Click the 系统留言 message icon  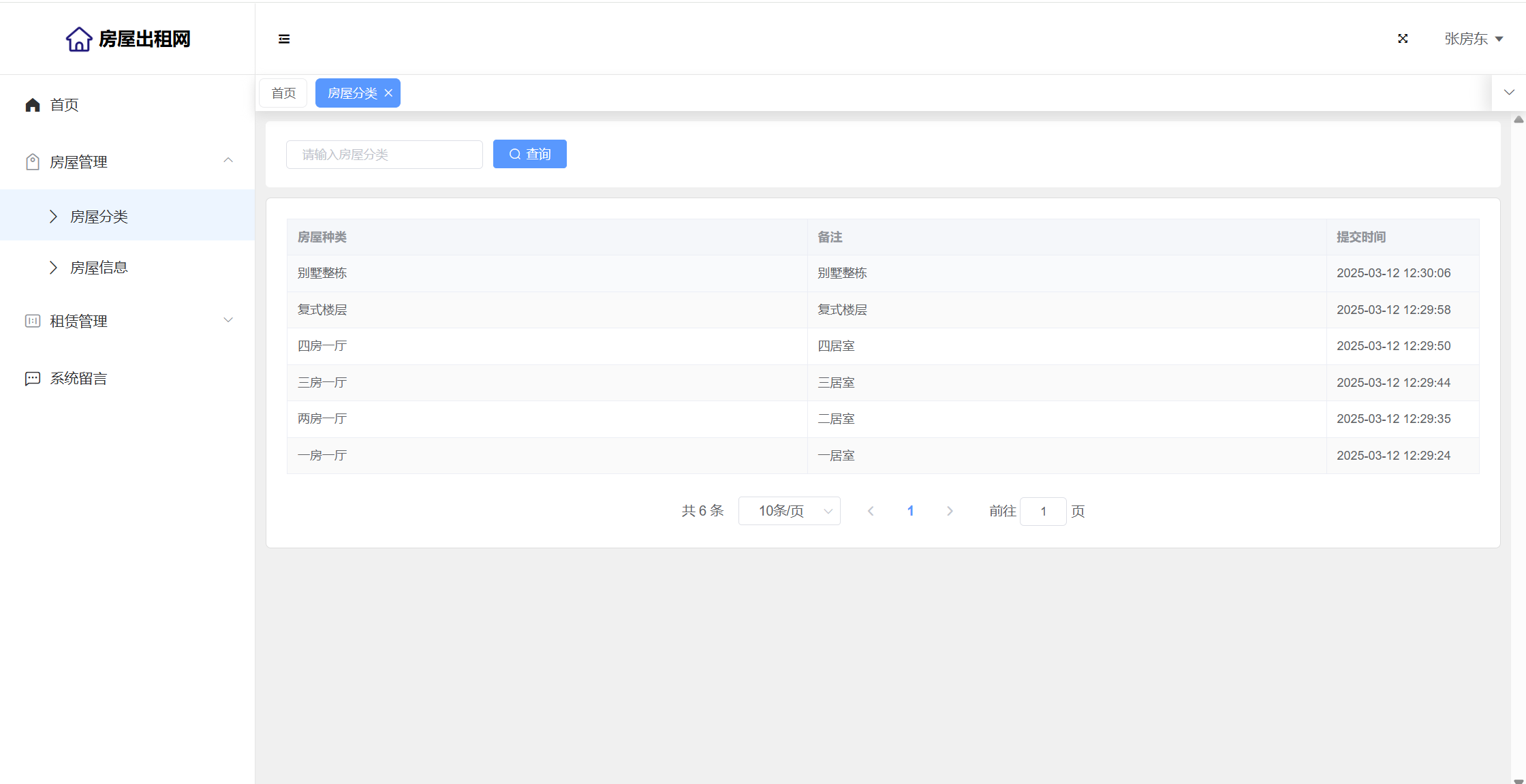(33, 379)
